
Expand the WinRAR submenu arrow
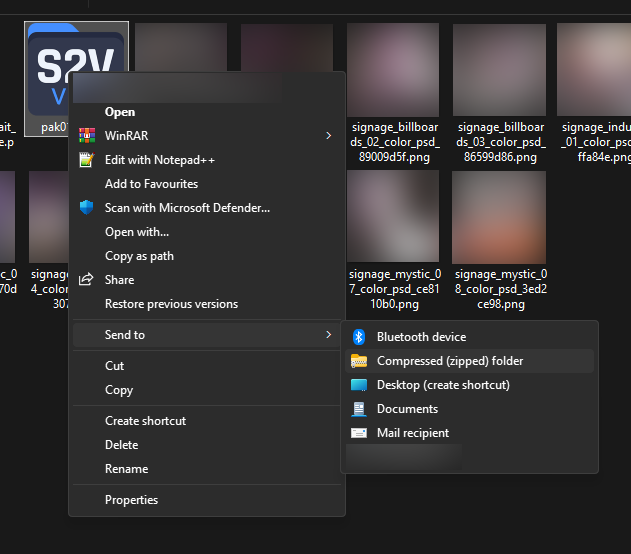[328, 136]
